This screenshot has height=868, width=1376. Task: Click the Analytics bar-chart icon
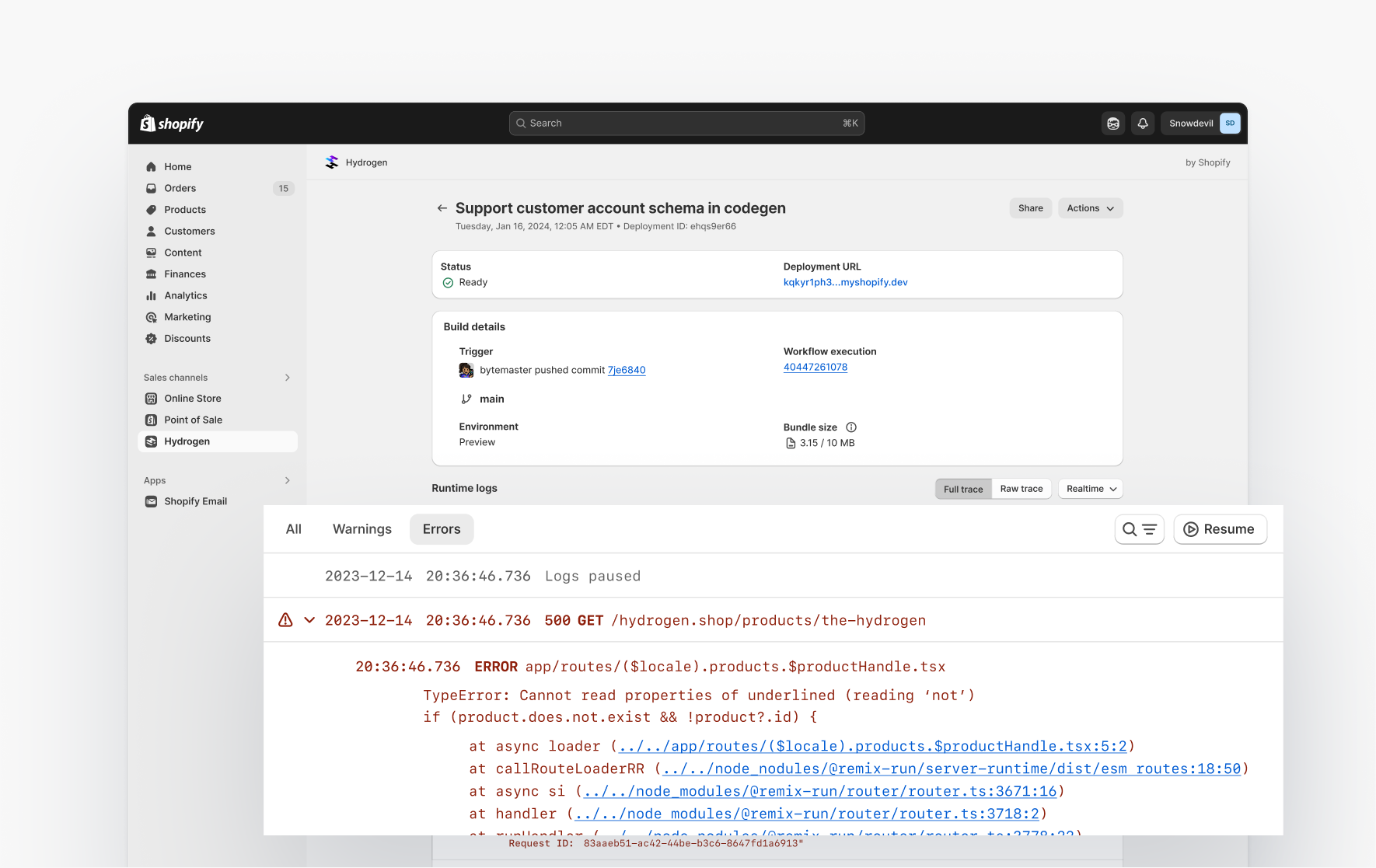click(151, 296)
